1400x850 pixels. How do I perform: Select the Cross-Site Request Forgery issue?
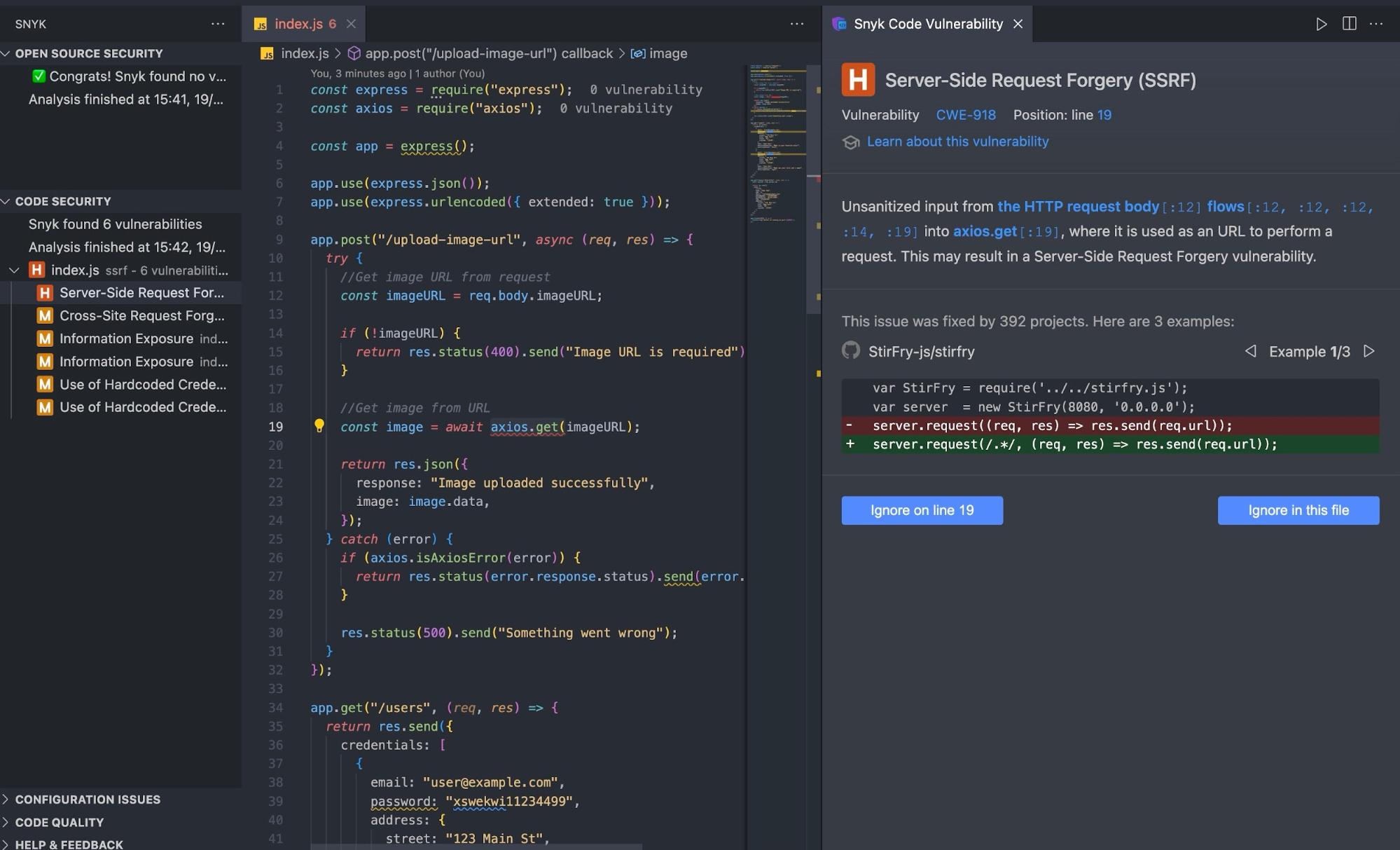click(x=131, y=315)
